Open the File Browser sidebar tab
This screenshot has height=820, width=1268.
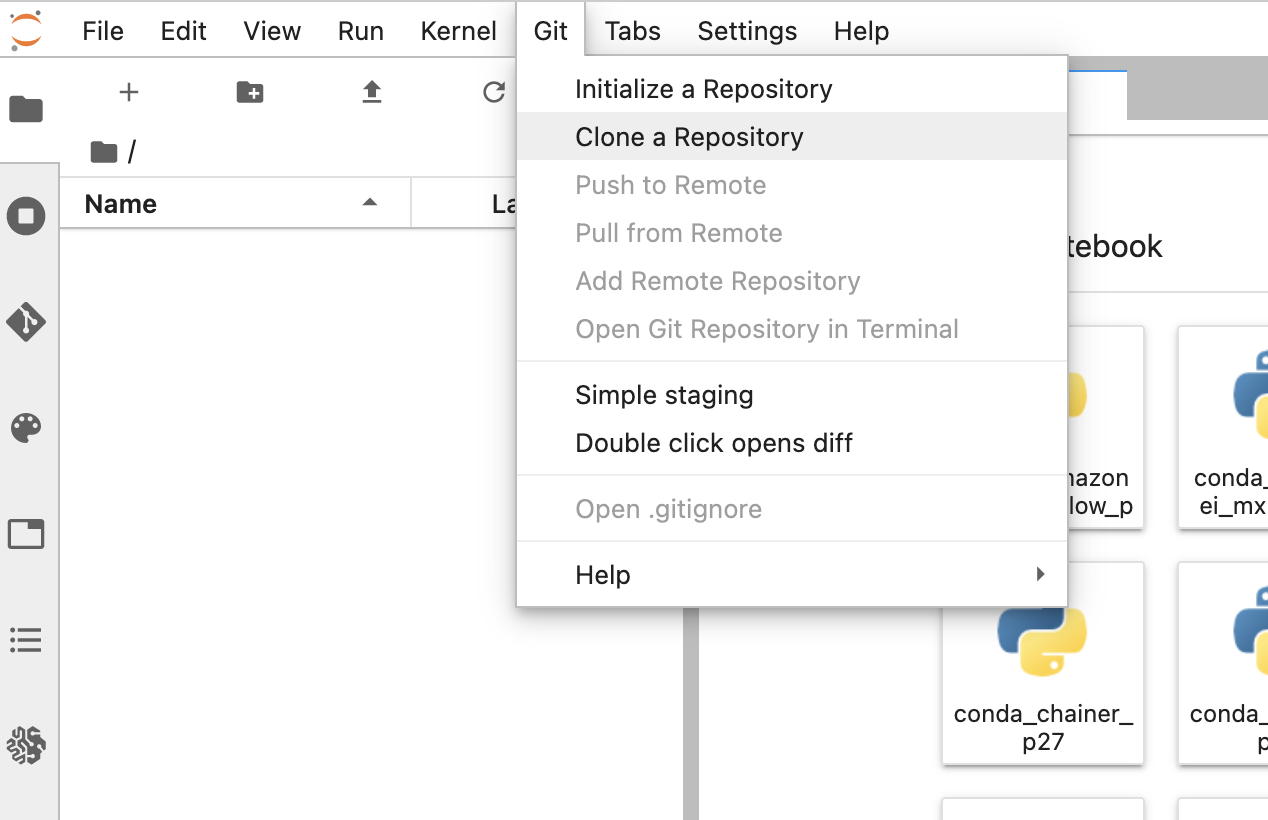[26, 109]
